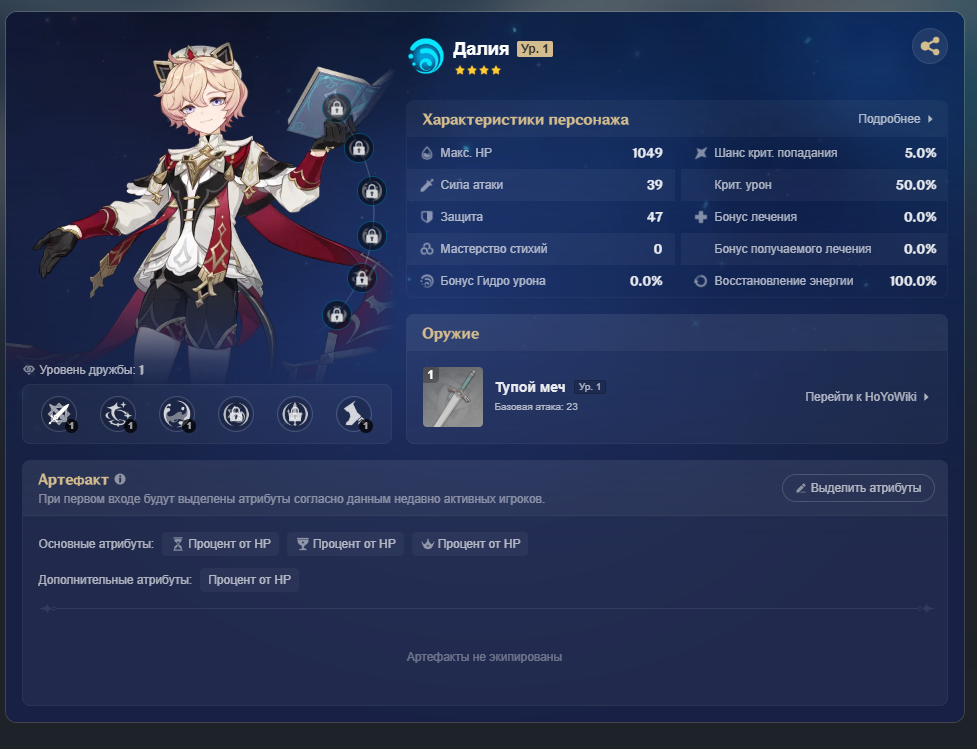Click the Hydro element icon beside Далия
Image resolution: width=977 pixels, height=749 pixels.
(x=426, y=56)
